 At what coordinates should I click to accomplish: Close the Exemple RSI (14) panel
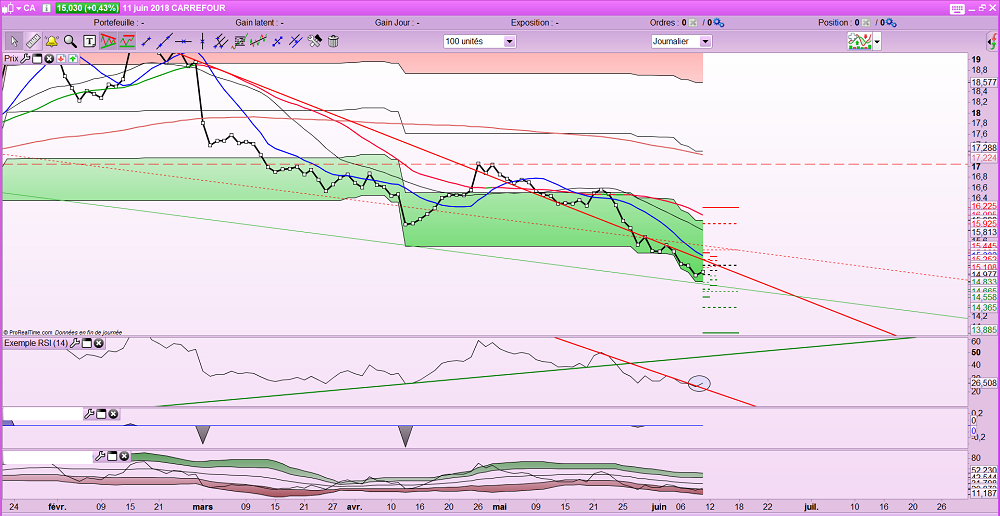(99, 343)
